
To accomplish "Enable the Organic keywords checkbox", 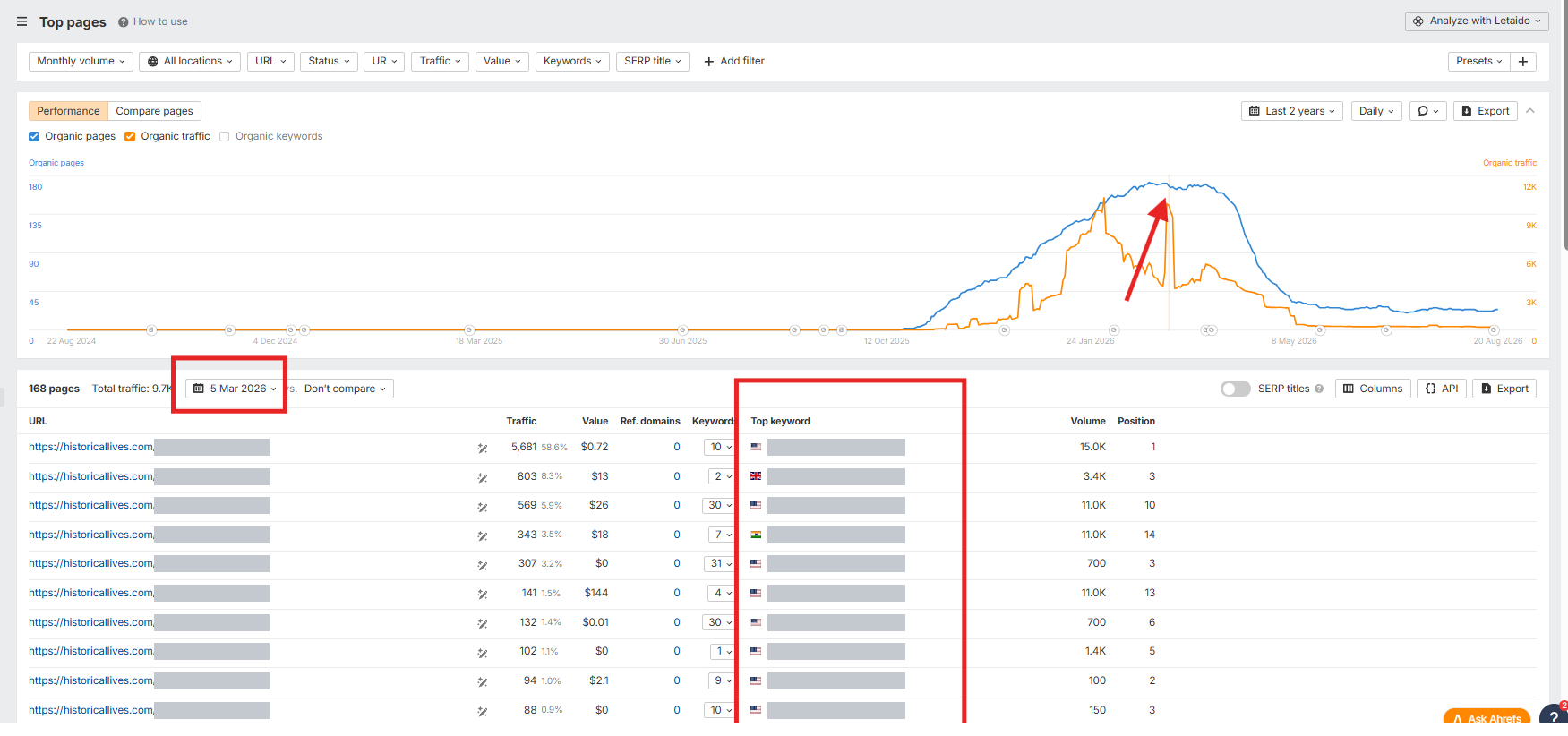I will pos(225,136).
